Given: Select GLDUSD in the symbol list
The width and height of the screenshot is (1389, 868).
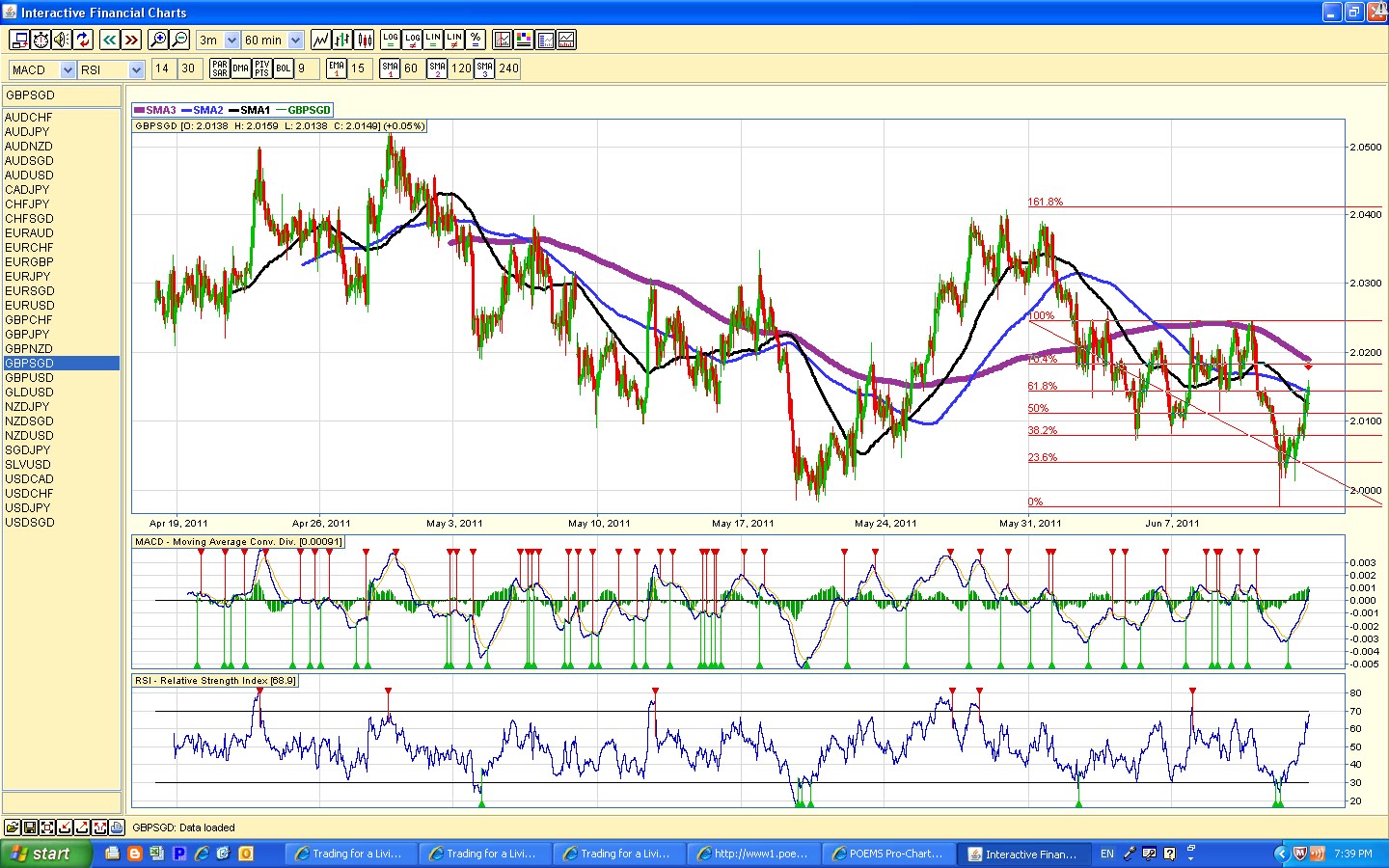Looking at the screenshot, I should [x=62, y=393].
